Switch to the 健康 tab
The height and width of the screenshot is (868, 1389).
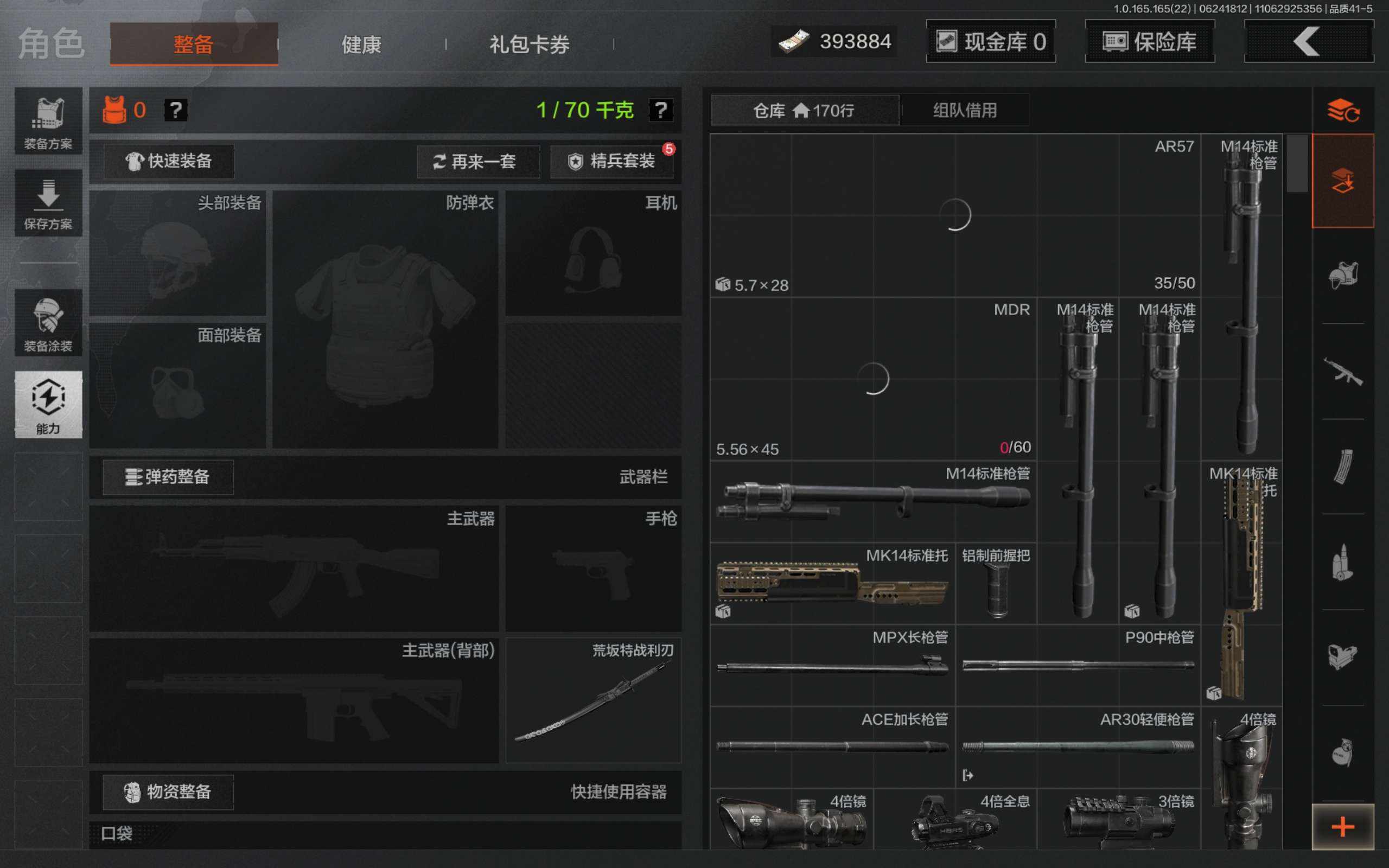(x=361, y=44)
